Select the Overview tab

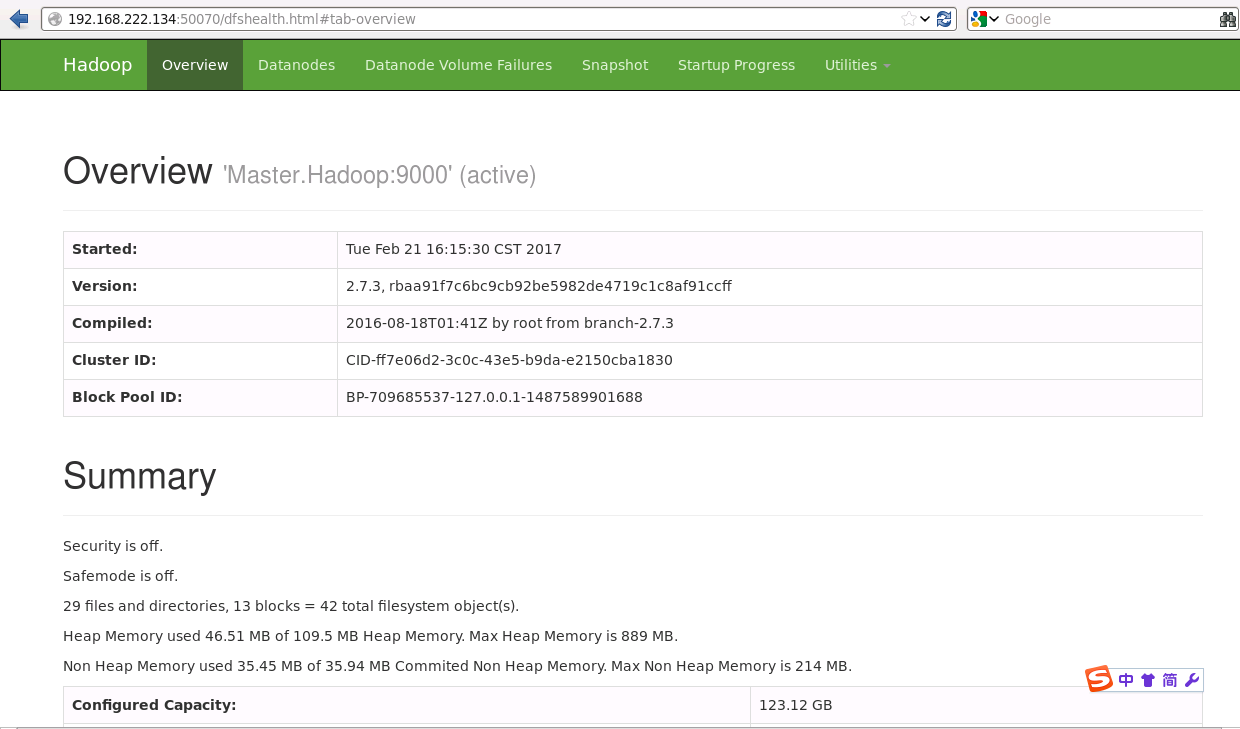(195, 65)
